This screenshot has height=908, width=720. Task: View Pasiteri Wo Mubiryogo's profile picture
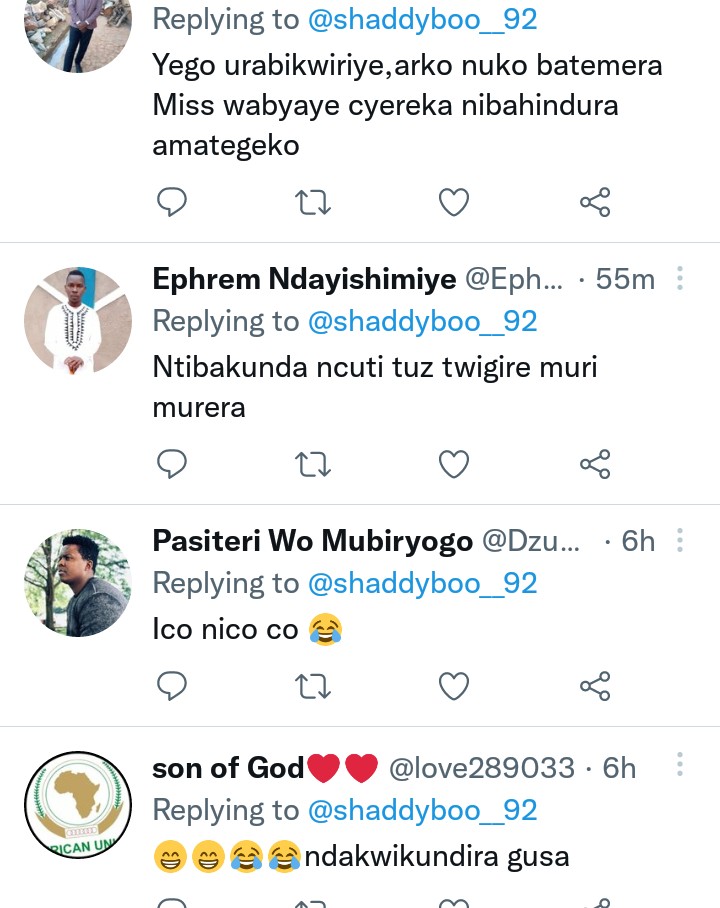click(78, 583)
